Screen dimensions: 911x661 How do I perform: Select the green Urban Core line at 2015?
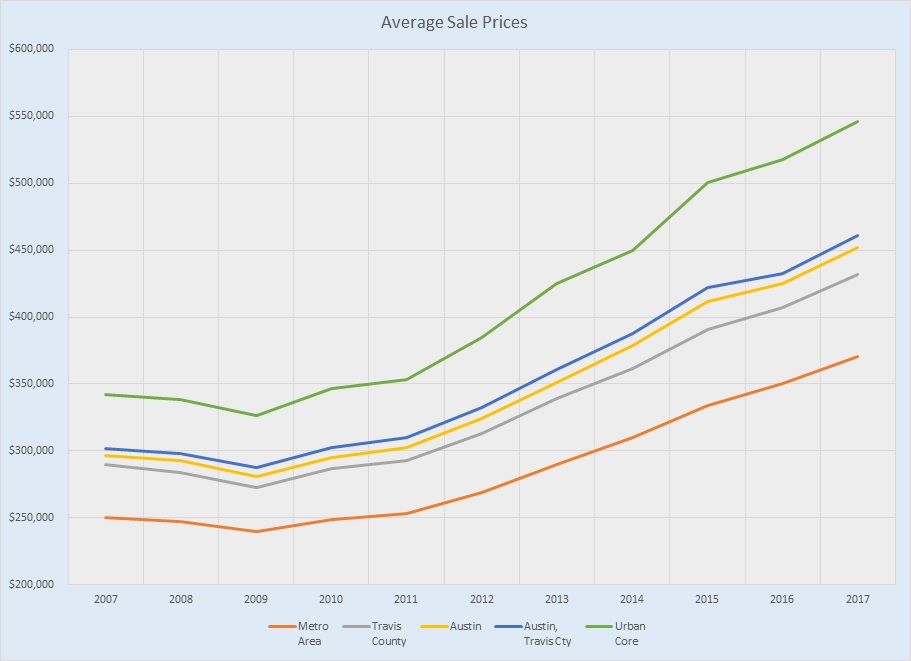[x=707, y=183]
